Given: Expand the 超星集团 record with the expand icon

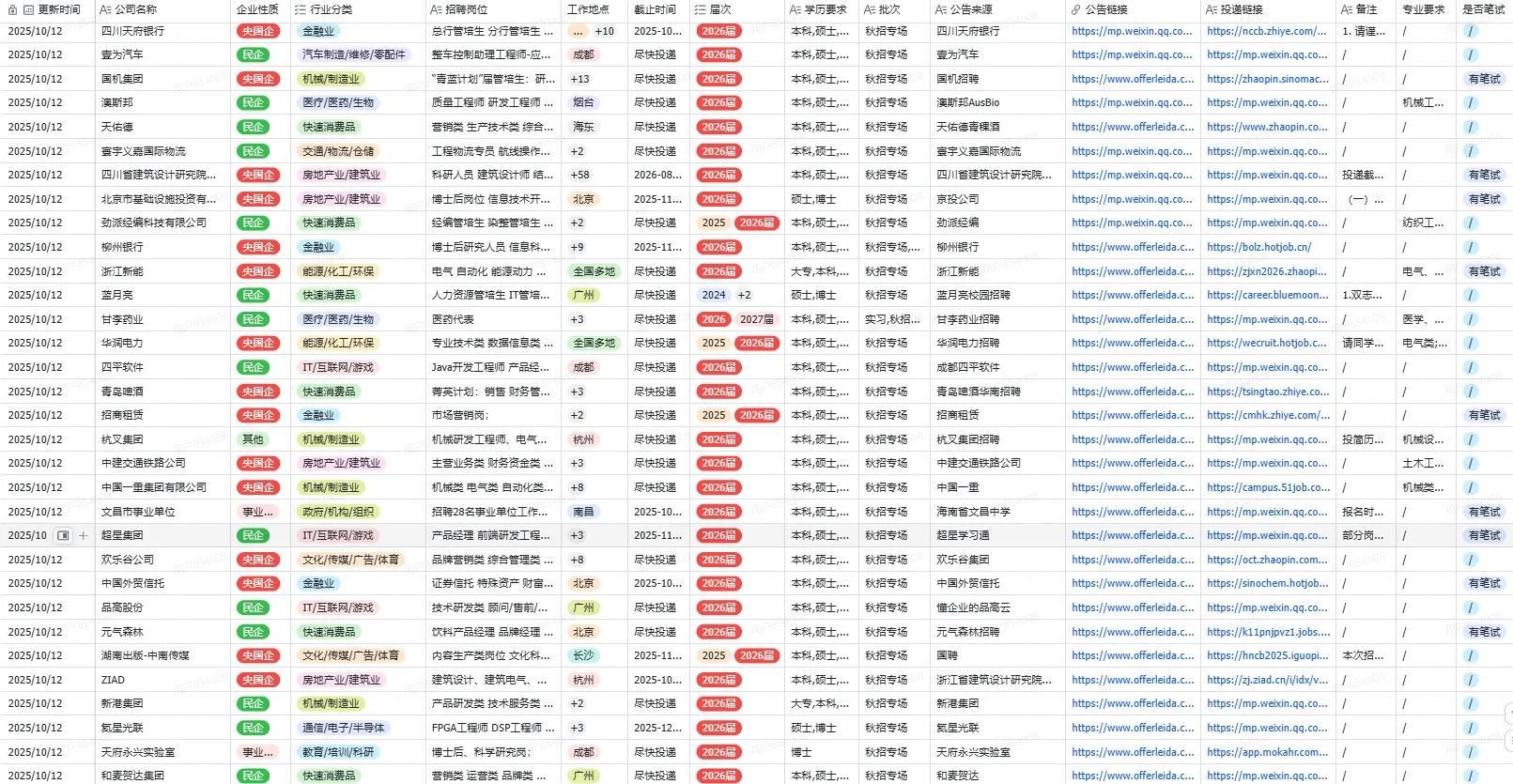Looking at the screenshot, I should [x=63, y=536].
